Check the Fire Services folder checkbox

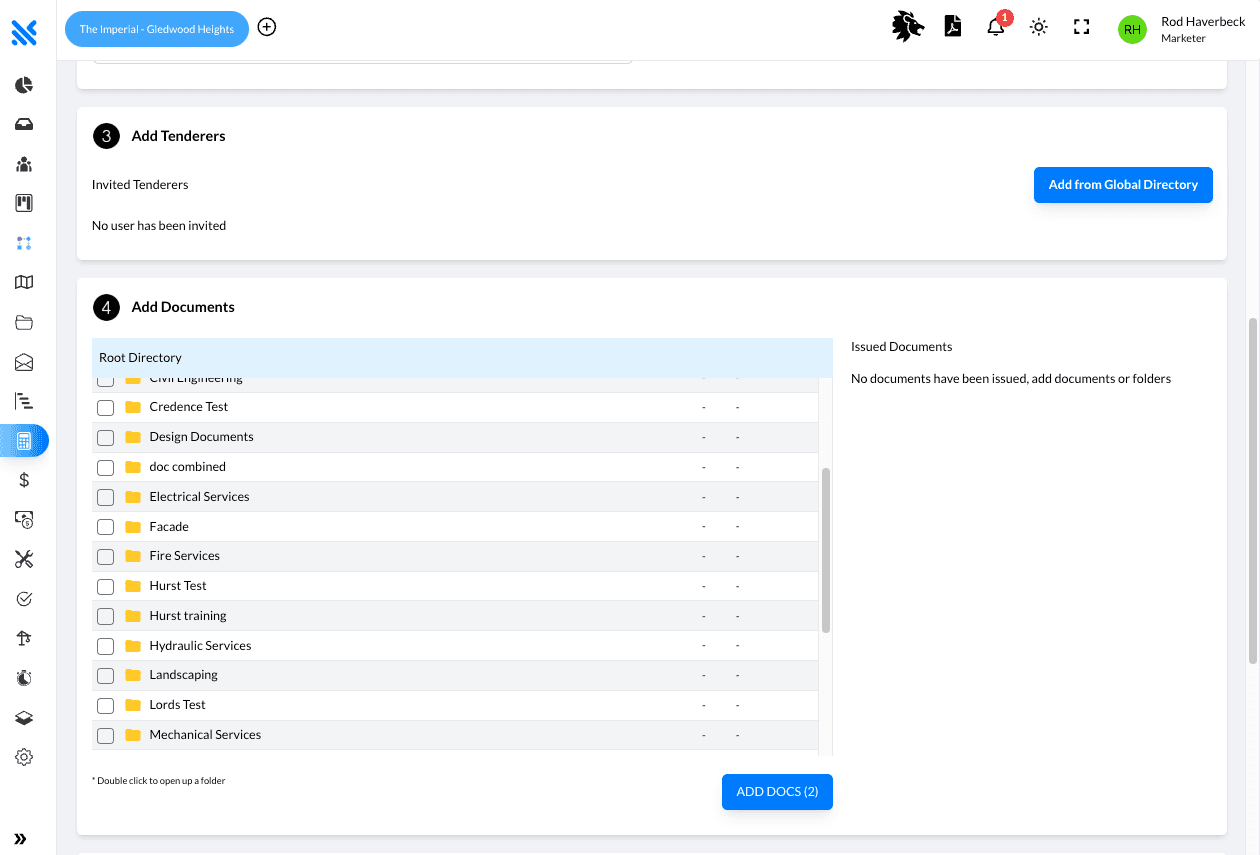click(x=105, y=557)
